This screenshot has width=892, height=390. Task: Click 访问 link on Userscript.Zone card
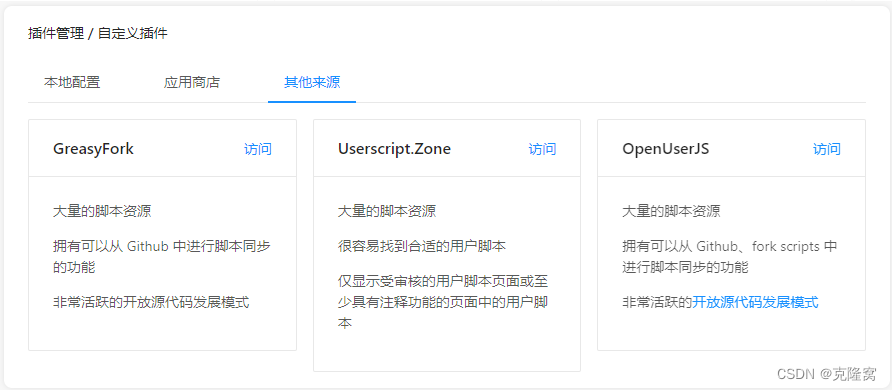click(x=542, y=149)
